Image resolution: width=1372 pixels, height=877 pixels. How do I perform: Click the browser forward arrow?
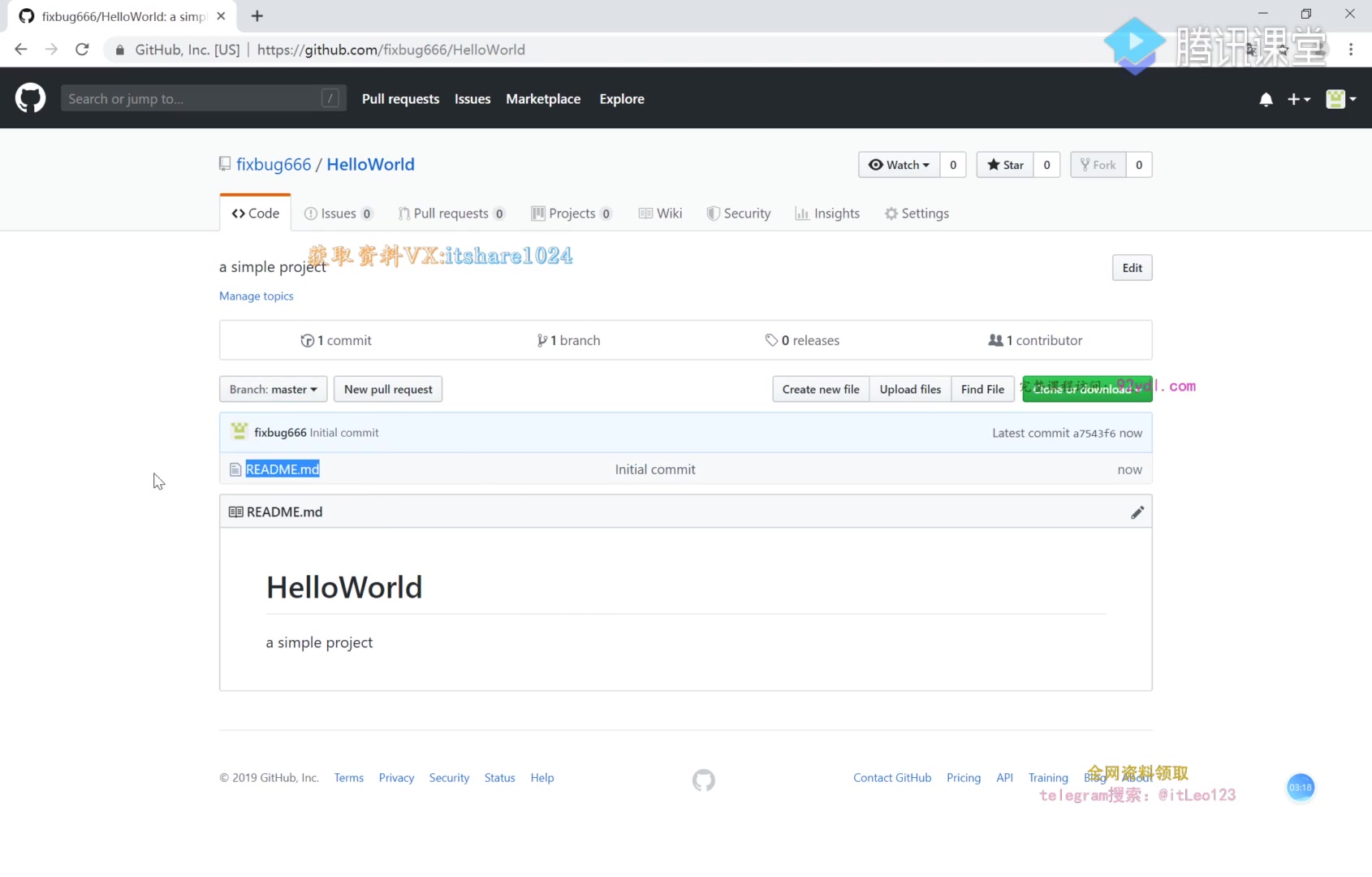pyautogui.click(x=51, y=50)
